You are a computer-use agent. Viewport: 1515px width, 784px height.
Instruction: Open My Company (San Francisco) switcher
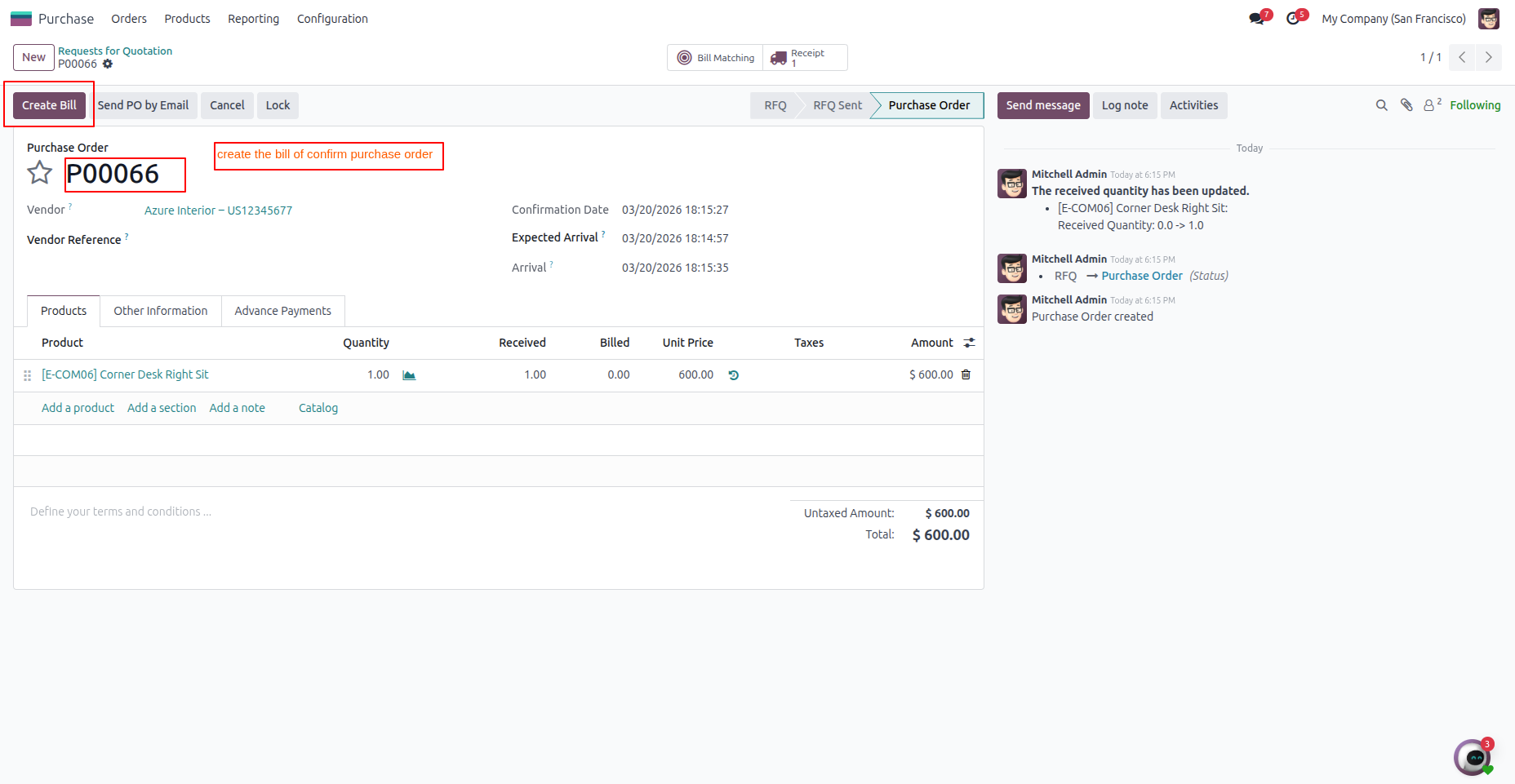click(1393, 19)
